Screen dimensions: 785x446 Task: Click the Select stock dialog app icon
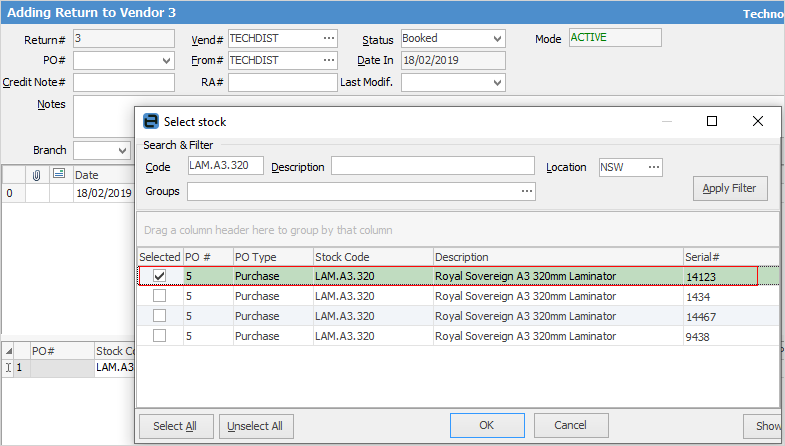pyautogui.click(x=151, y=121)
